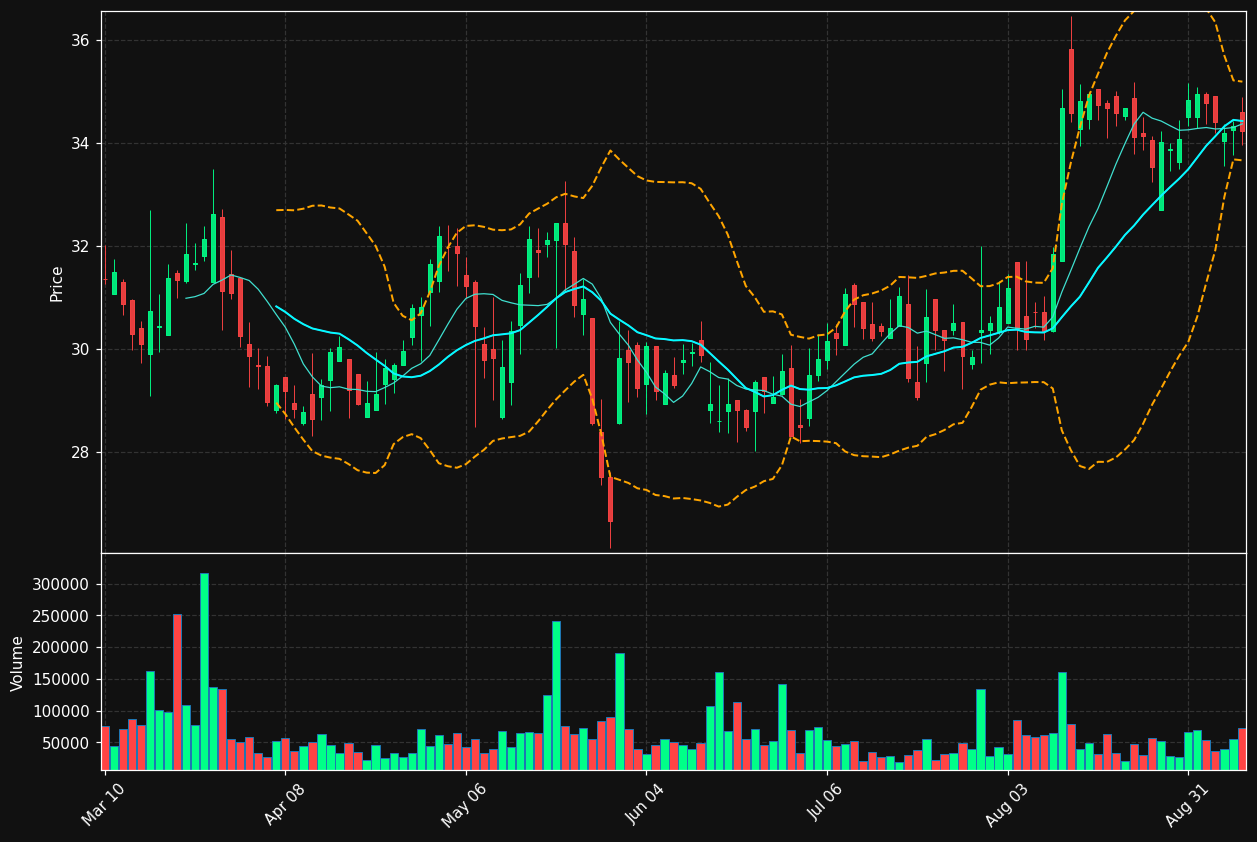Click the tallest green volume bar above 300000
This screenshot has height=842, width=1257.
[204, 672]
